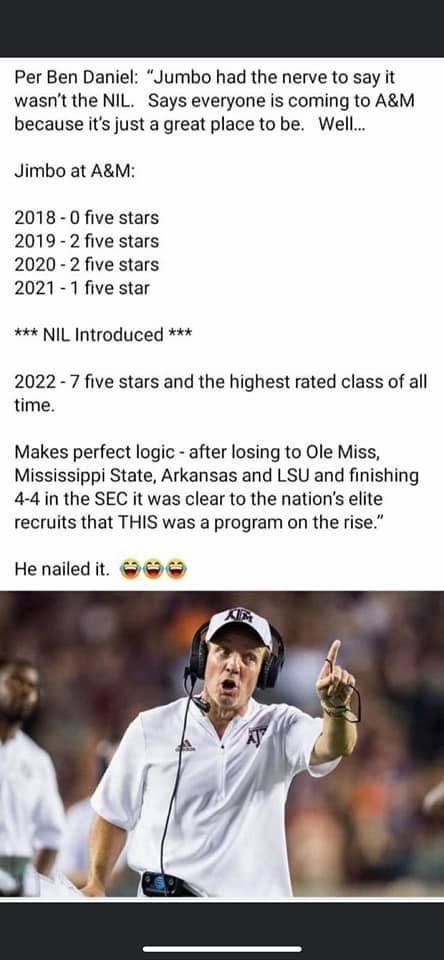The width and height of the screenshot is (444, 960).
Task: Tap the "2019 - 2 five stars" line
Action: tap(86, 241)
